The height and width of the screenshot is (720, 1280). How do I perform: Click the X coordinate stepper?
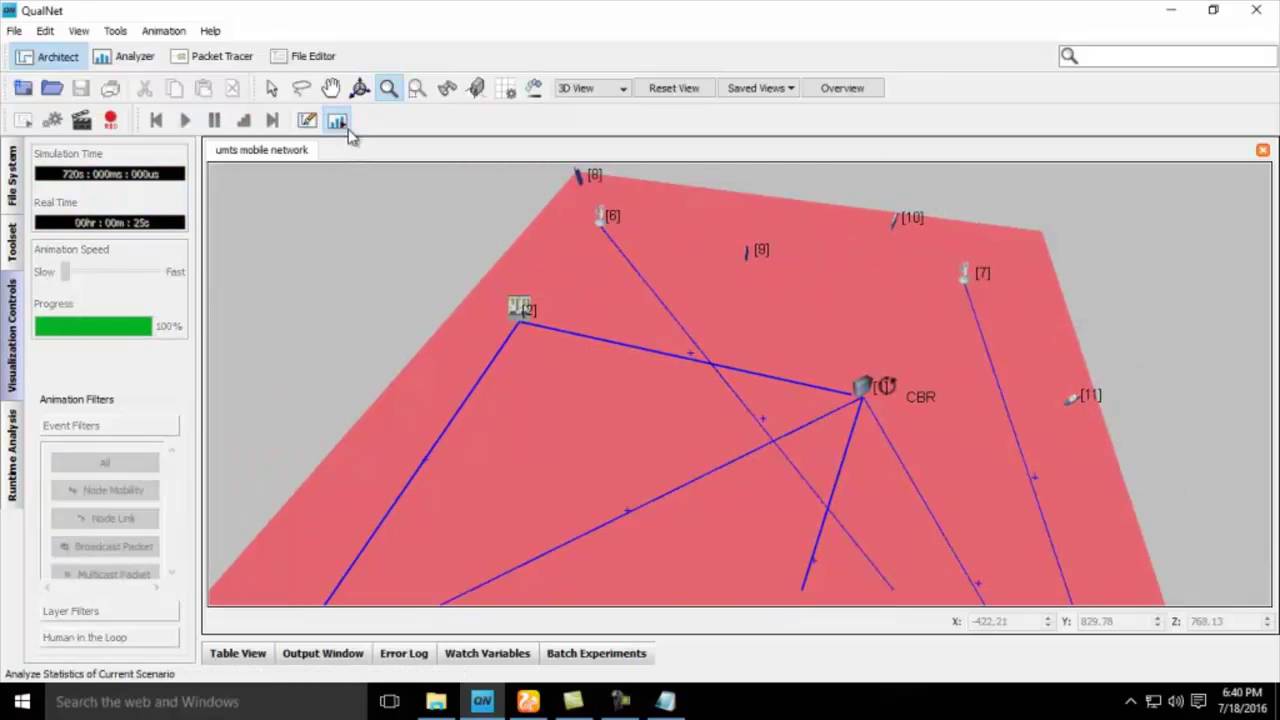point(1048,621)
